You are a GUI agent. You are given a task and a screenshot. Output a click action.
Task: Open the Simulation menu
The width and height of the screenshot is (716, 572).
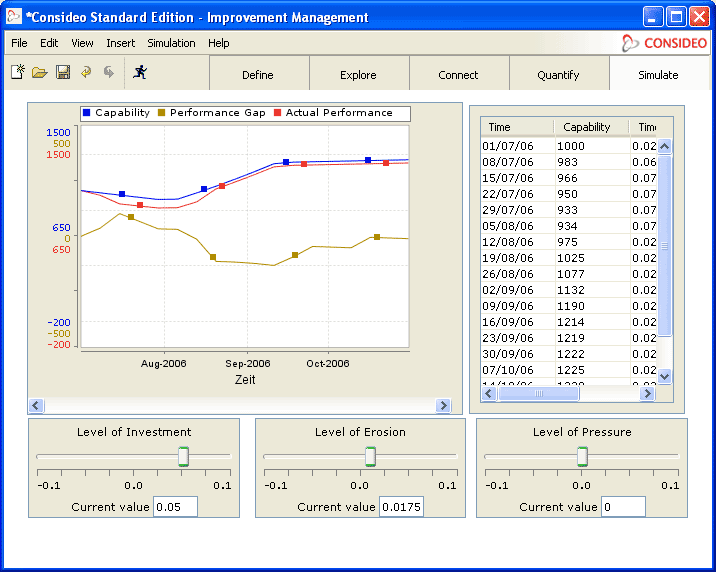coord(171,43)
